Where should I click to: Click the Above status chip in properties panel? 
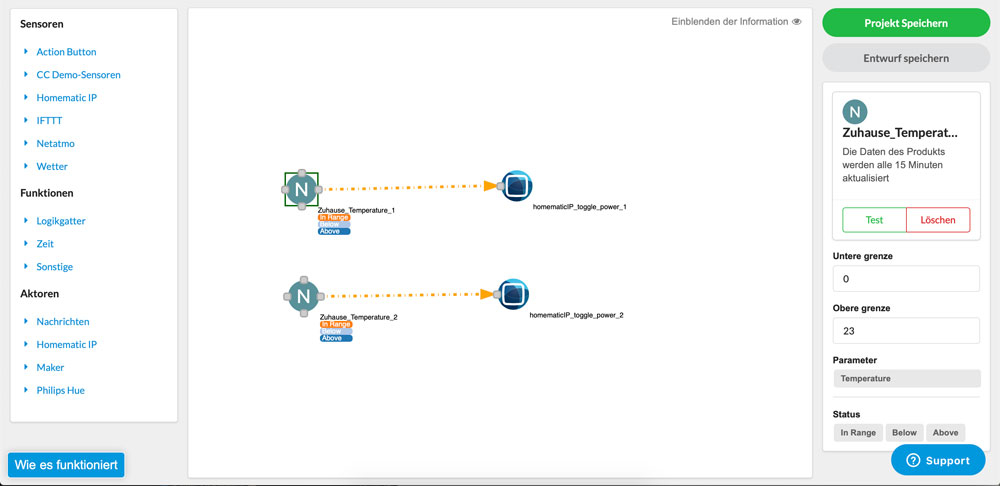pos(945,432)
